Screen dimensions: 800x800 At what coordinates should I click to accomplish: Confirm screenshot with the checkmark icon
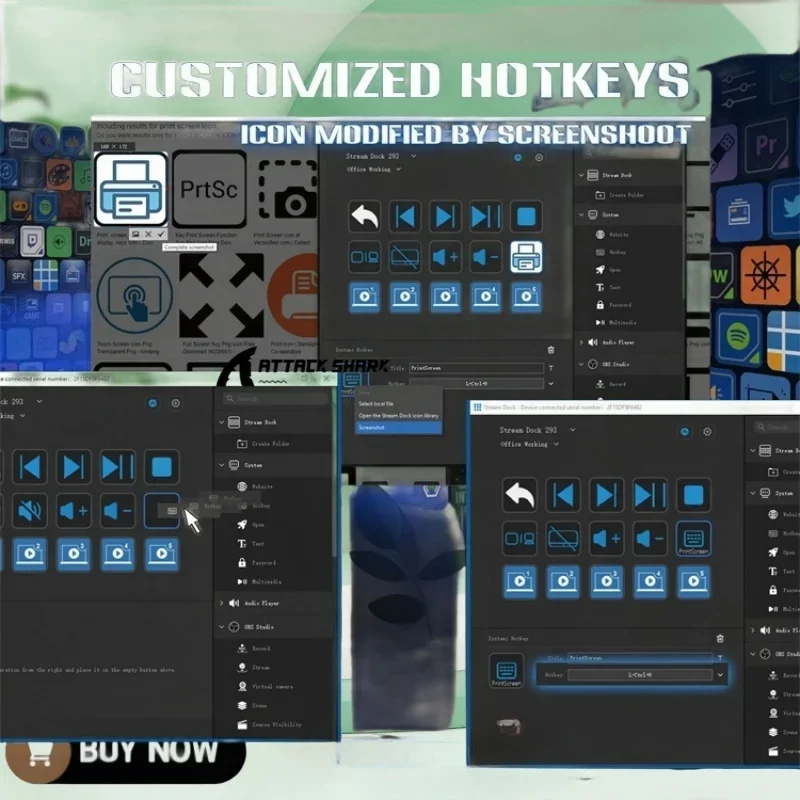(161, 234)
